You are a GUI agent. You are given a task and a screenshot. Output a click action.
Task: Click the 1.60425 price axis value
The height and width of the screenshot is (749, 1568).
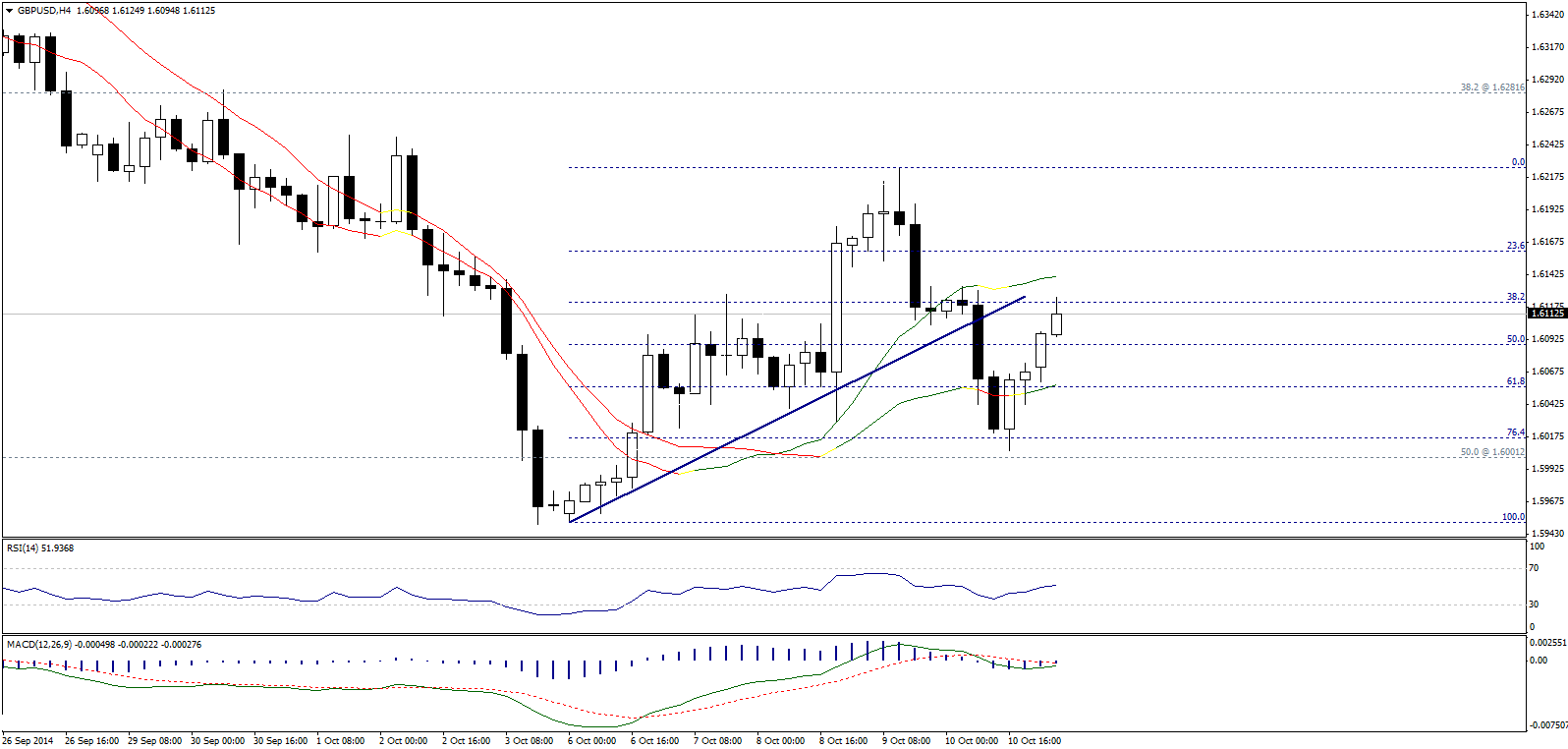1547,403
